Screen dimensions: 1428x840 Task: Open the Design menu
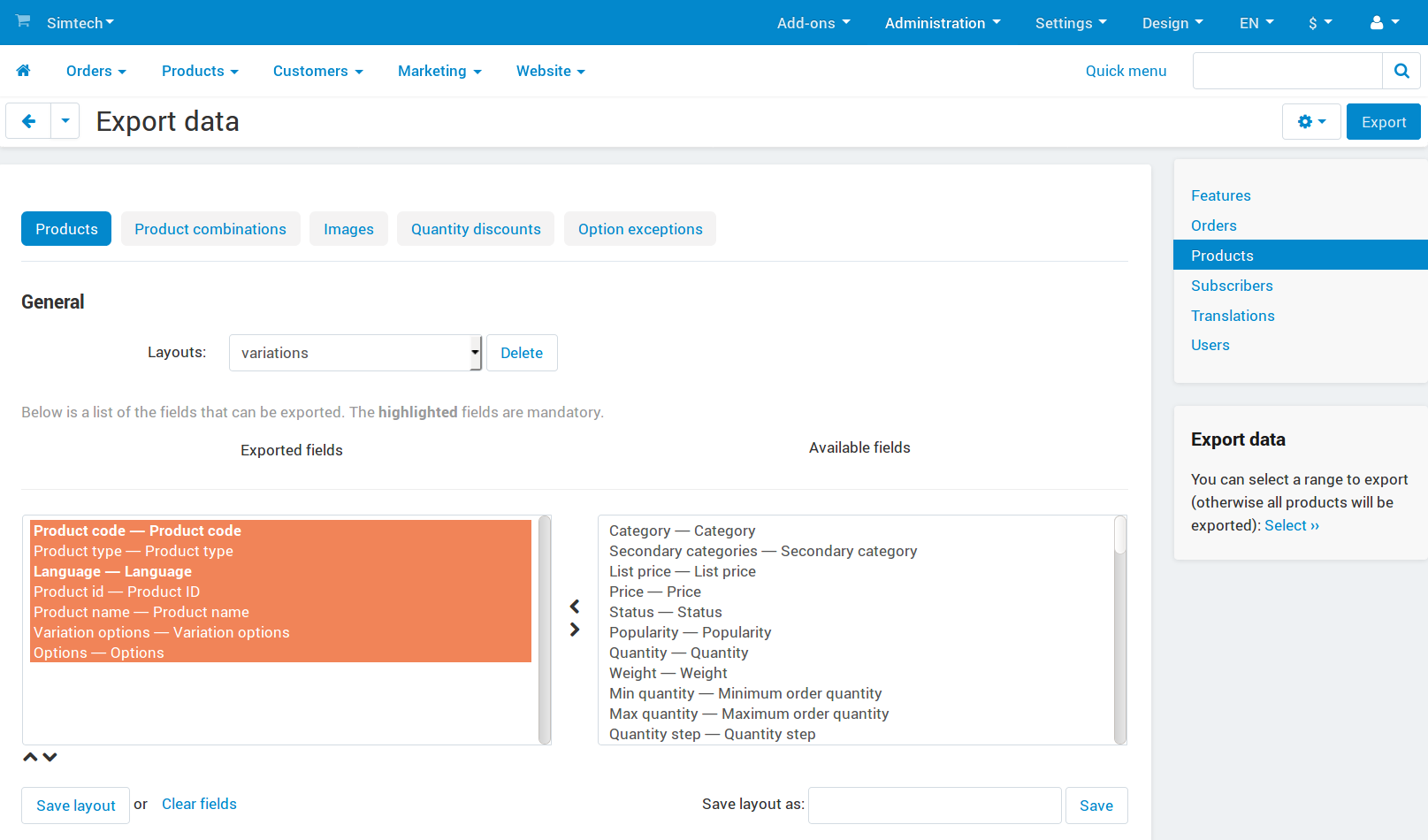click(x=1172, y=23)
